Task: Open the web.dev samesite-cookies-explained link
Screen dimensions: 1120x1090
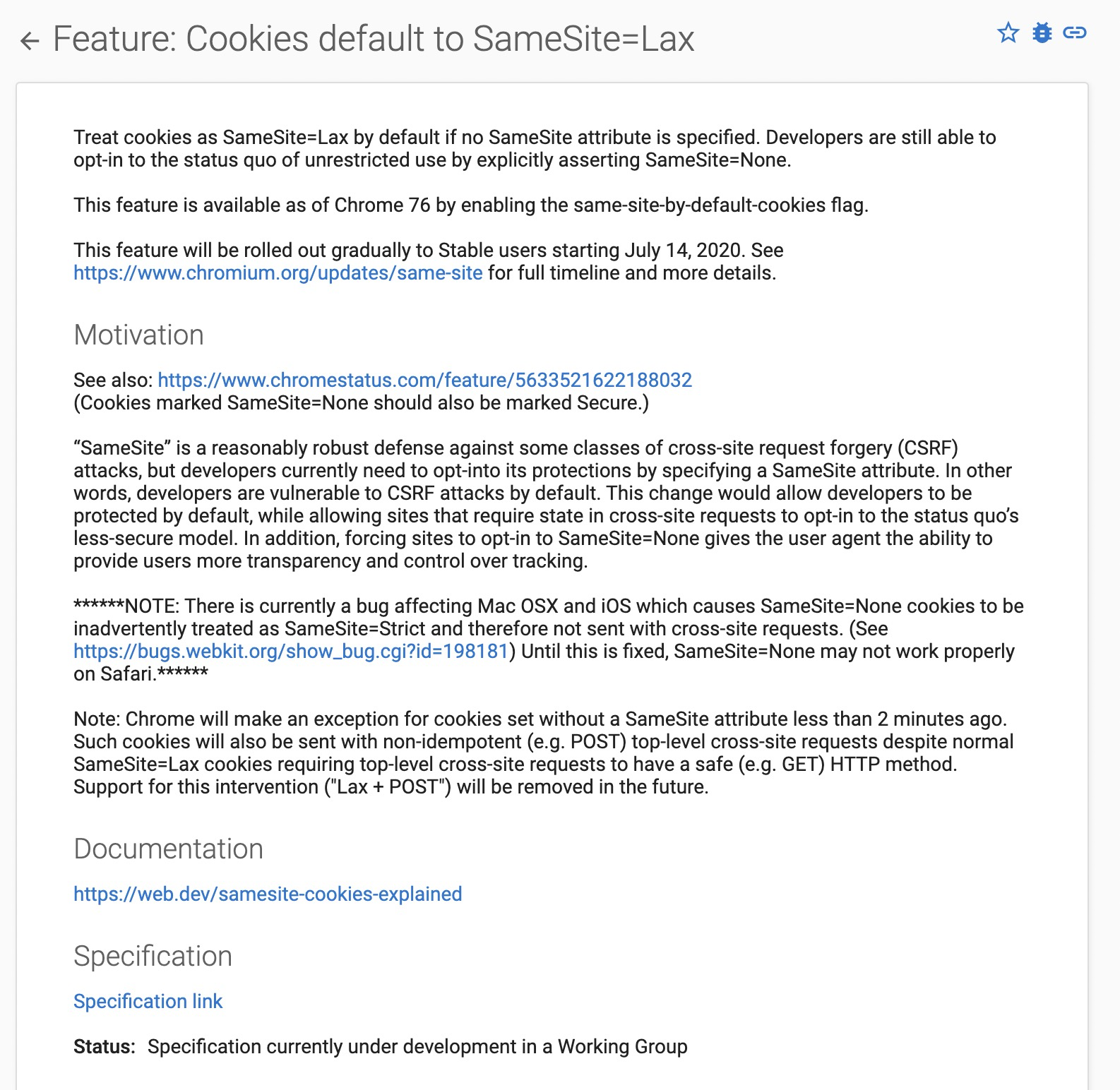Action: point(268,894)
